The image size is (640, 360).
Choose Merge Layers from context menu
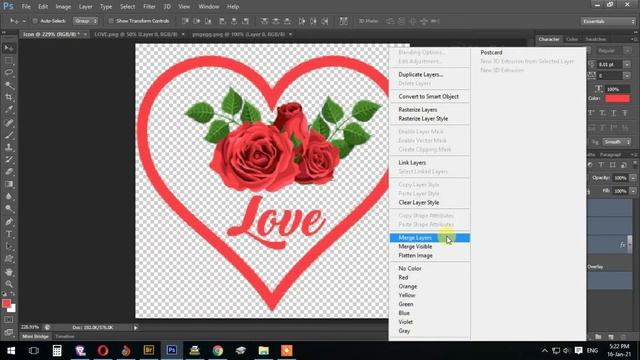(x=430, y=238)
